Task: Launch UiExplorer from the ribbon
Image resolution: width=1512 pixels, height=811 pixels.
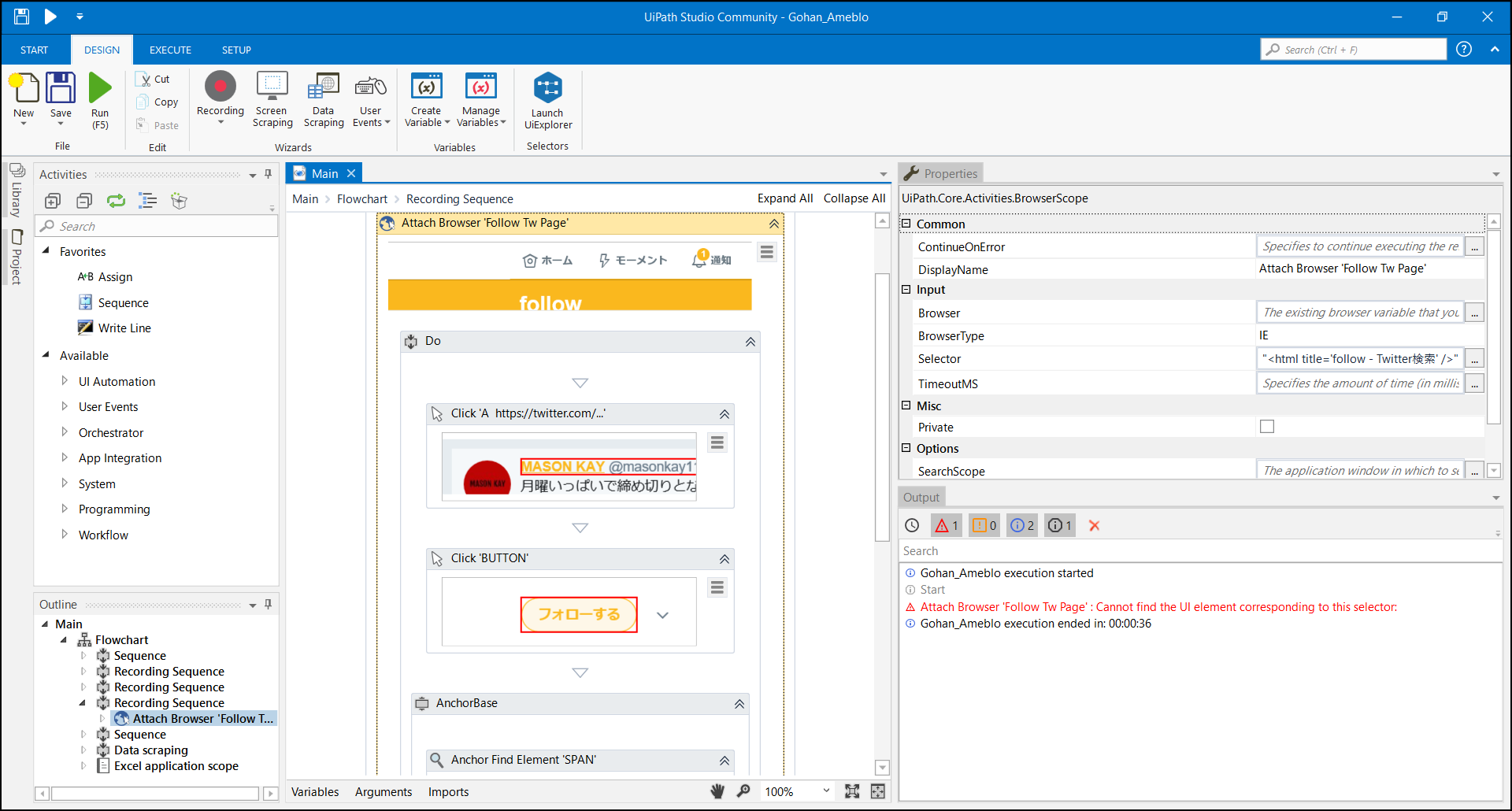Action: click(x=547, y=98)
